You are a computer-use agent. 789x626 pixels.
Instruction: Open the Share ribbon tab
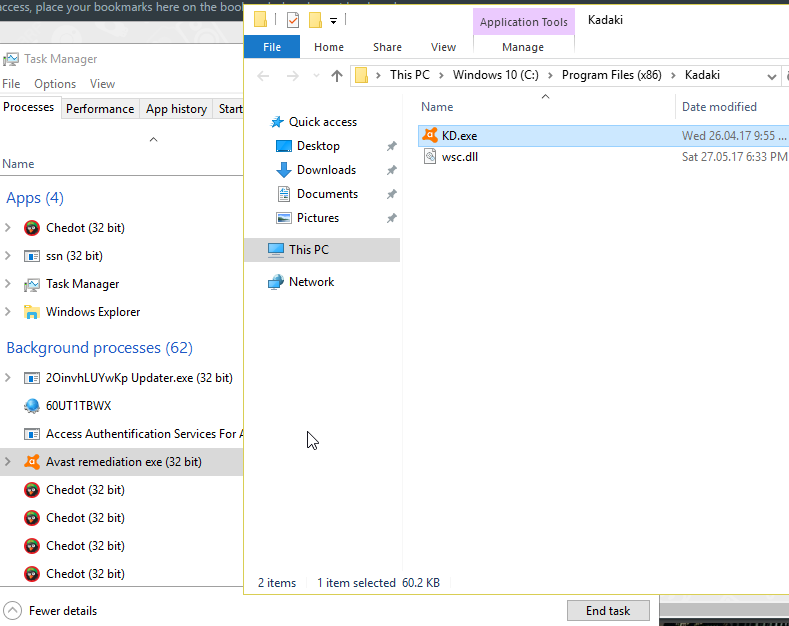[x=387, y=47]
